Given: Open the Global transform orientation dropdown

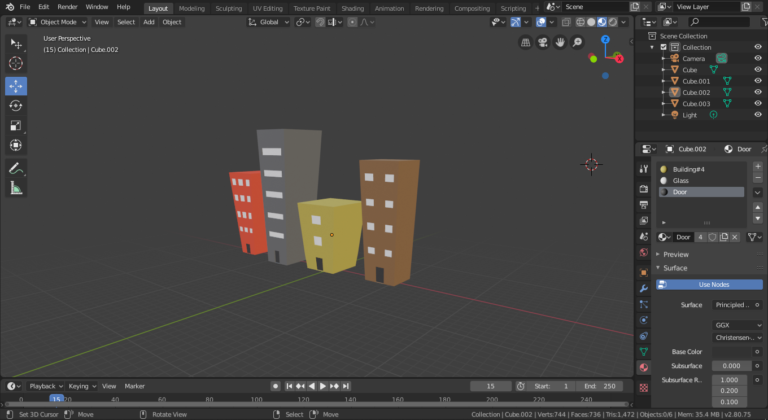Looking at the screenshot, I should click(x=270, y=22).
